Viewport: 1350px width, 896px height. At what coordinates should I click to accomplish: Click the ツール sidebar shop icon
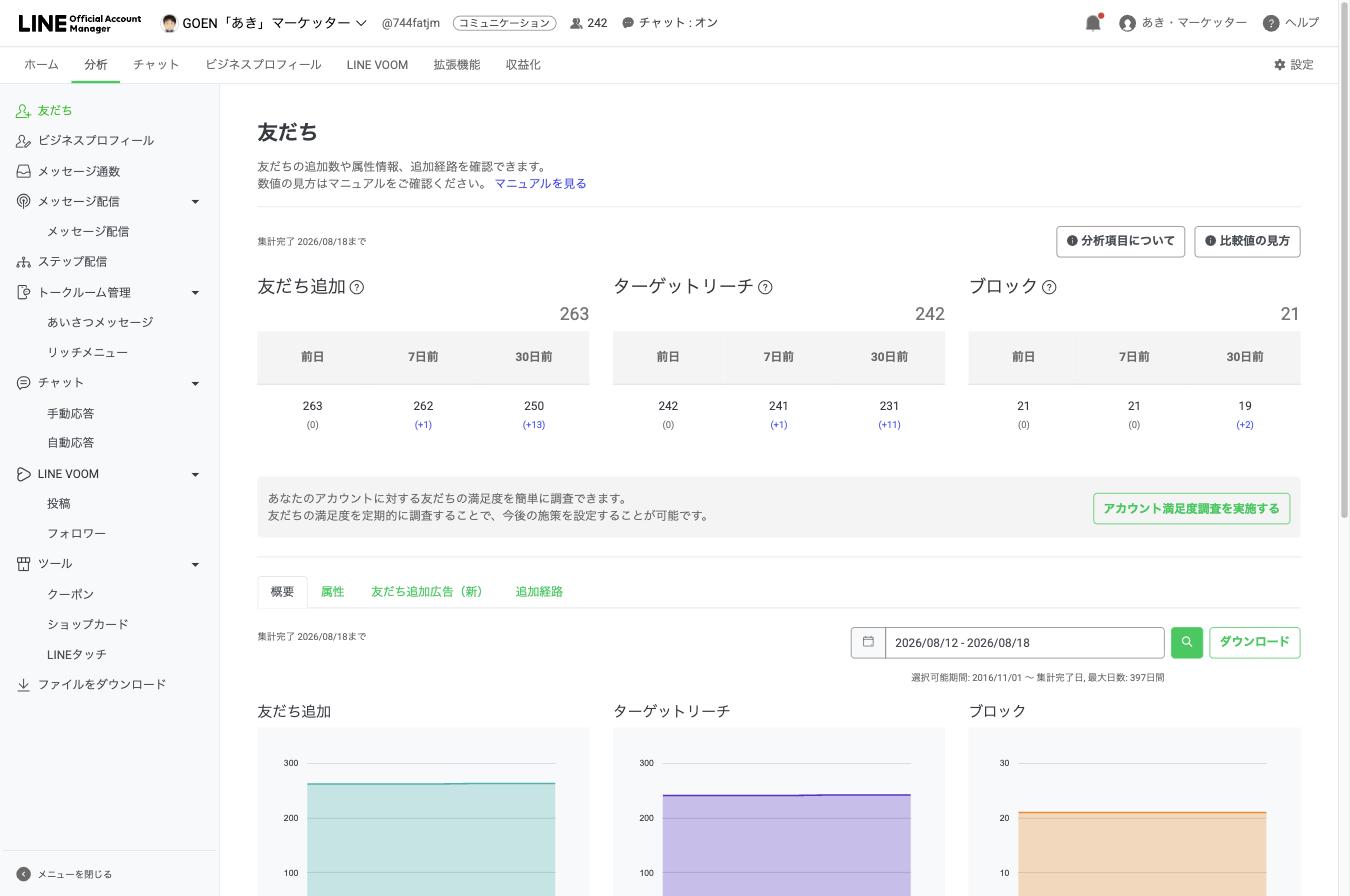click(23, 564)
